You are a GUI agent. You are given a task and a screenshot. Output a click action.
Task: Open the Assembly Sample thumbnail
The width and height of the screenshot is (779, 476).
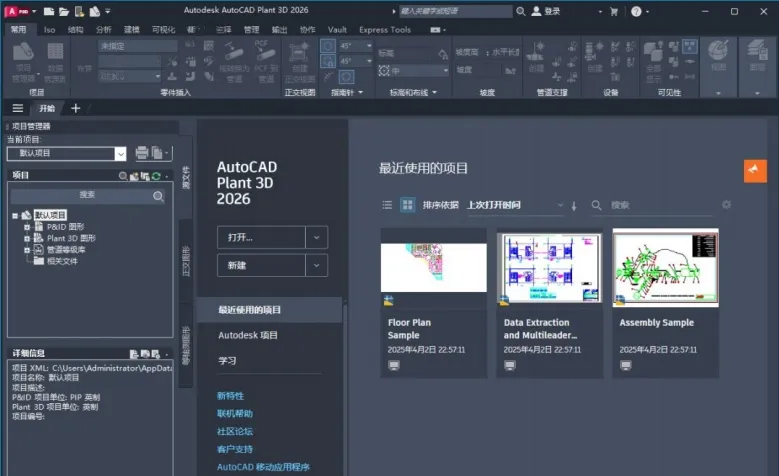pyautogui.click(x=666, y=268)
